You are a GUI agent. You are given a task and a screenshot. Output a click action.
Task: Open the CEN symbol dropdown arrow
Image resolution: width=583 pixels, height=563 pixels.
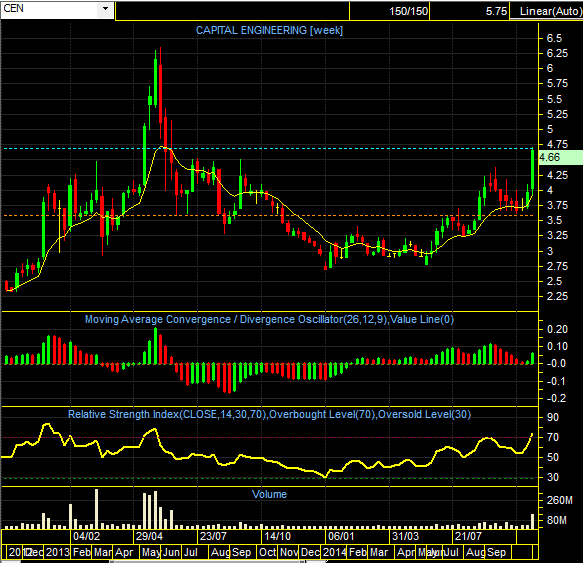106,9
